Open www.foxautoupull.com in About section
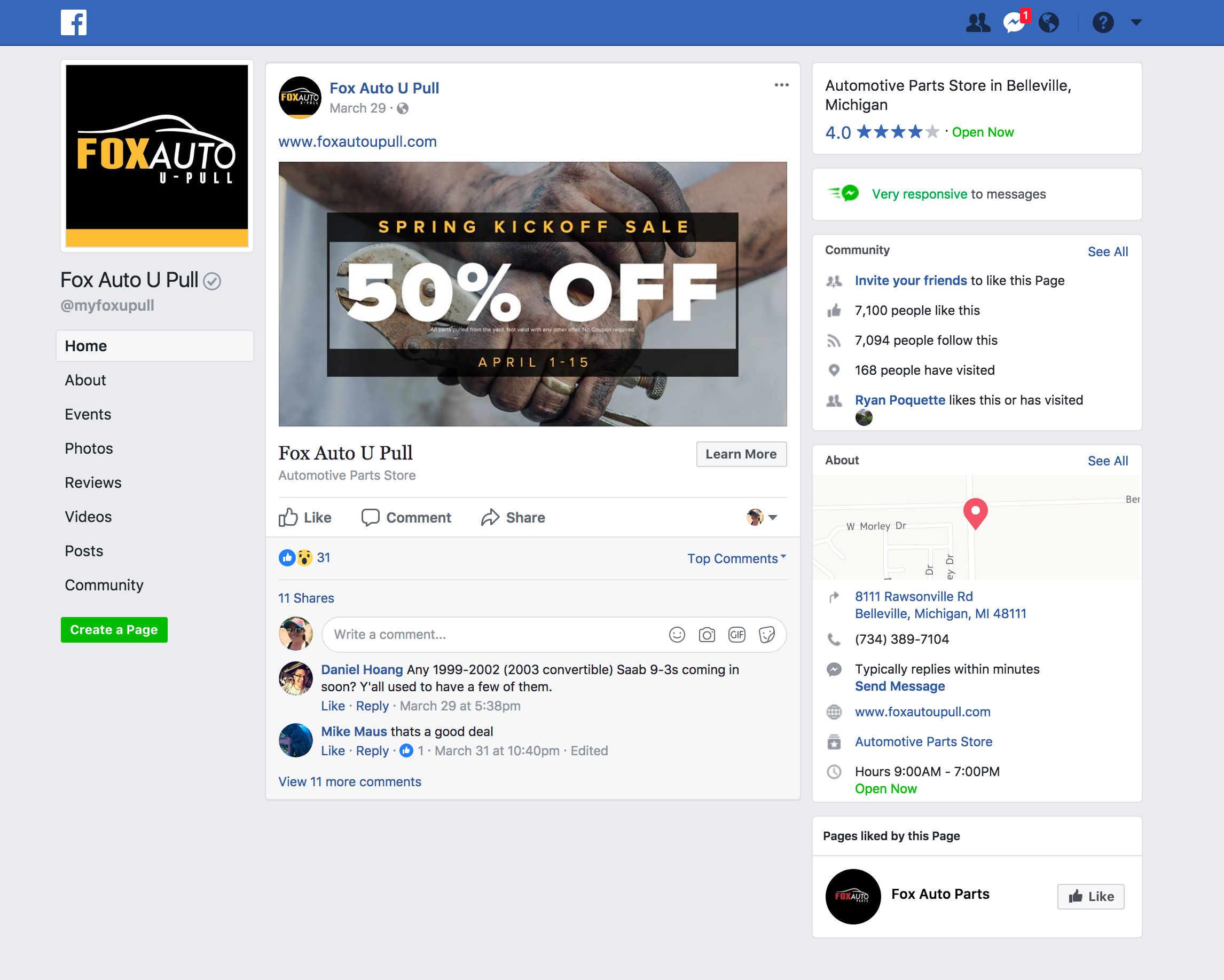 coord(923,712)
